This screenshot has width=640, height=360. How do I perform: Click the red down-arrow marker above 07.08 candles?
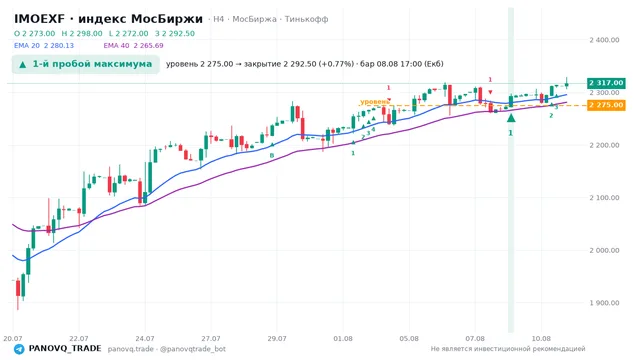490,92
